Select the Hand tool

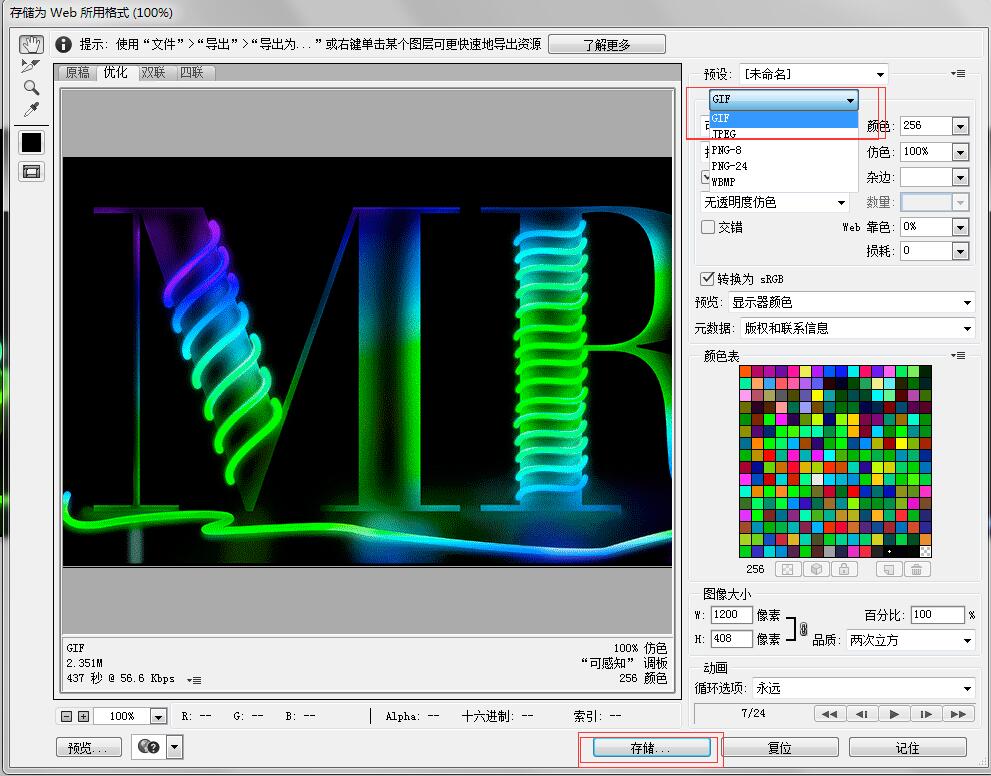pos(31,44)
